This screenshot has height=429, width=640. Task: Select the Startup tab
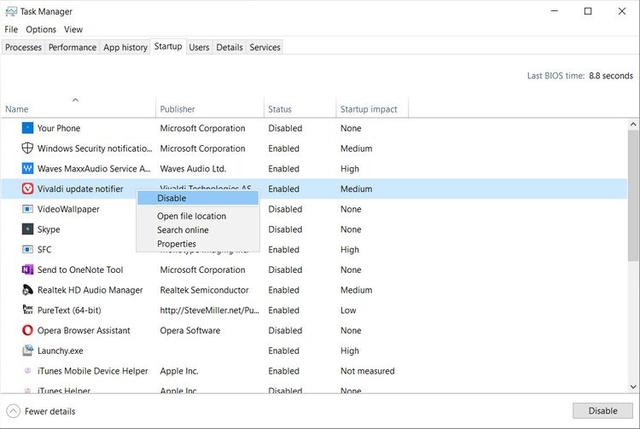[x=168, y=47]
